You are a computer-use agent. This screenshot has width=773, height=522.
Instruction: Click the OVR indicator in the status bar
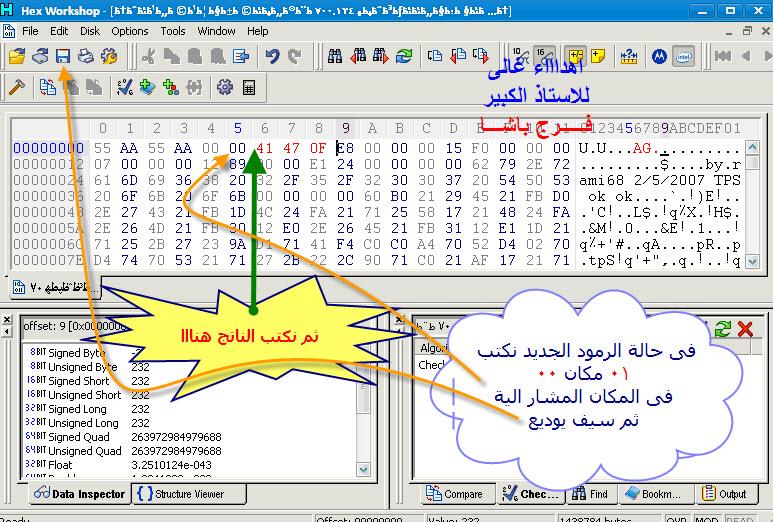pyautogui.click(x=676, y=520)
